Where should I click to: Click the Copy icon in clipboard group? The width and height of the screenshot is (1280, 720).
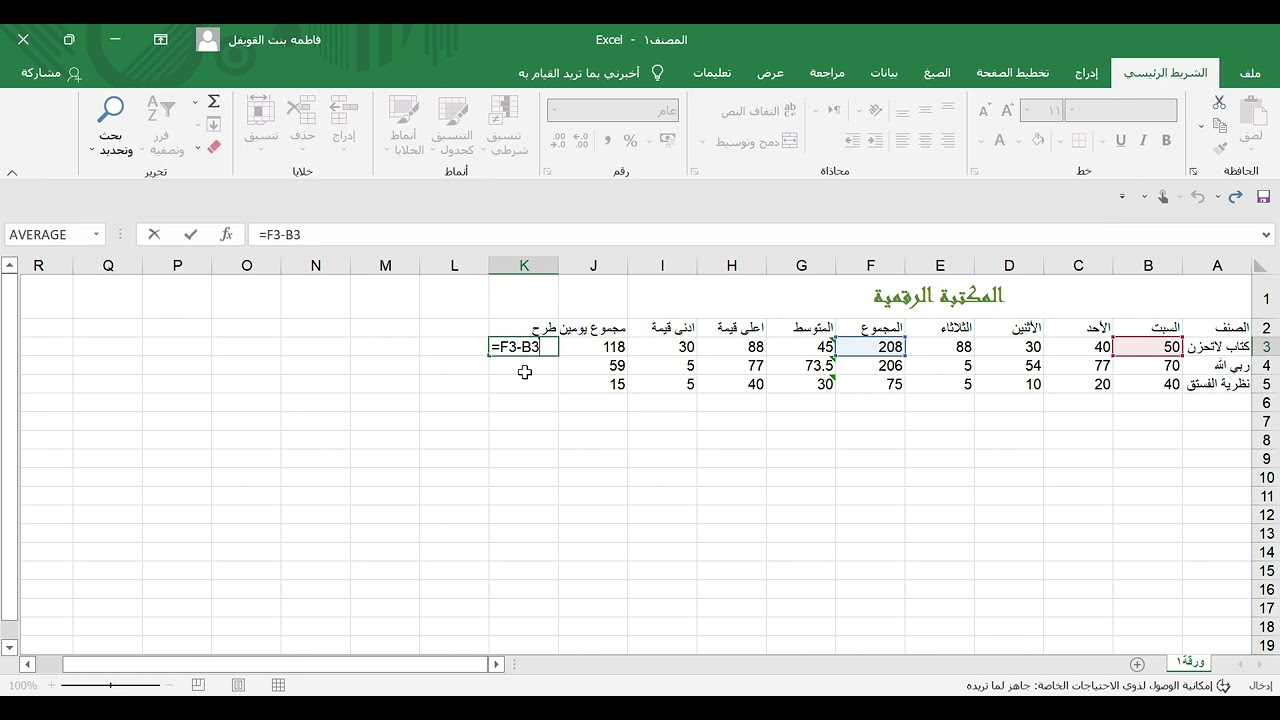coord(1219,125)
